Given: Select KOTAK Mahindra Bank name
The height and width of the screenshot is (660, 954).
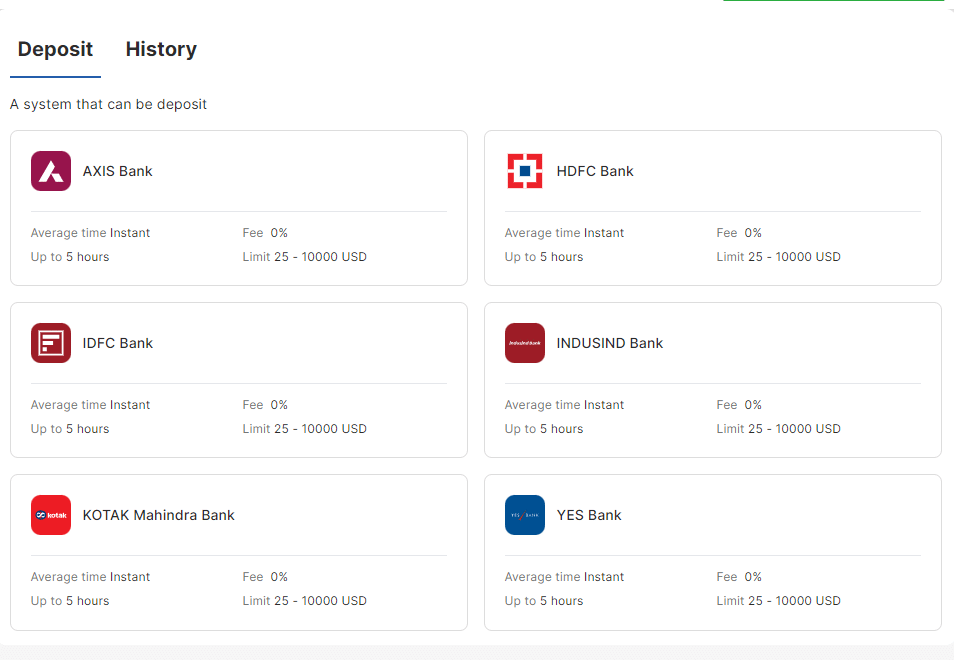Looking at the screenshot, I should click(159, 516).
